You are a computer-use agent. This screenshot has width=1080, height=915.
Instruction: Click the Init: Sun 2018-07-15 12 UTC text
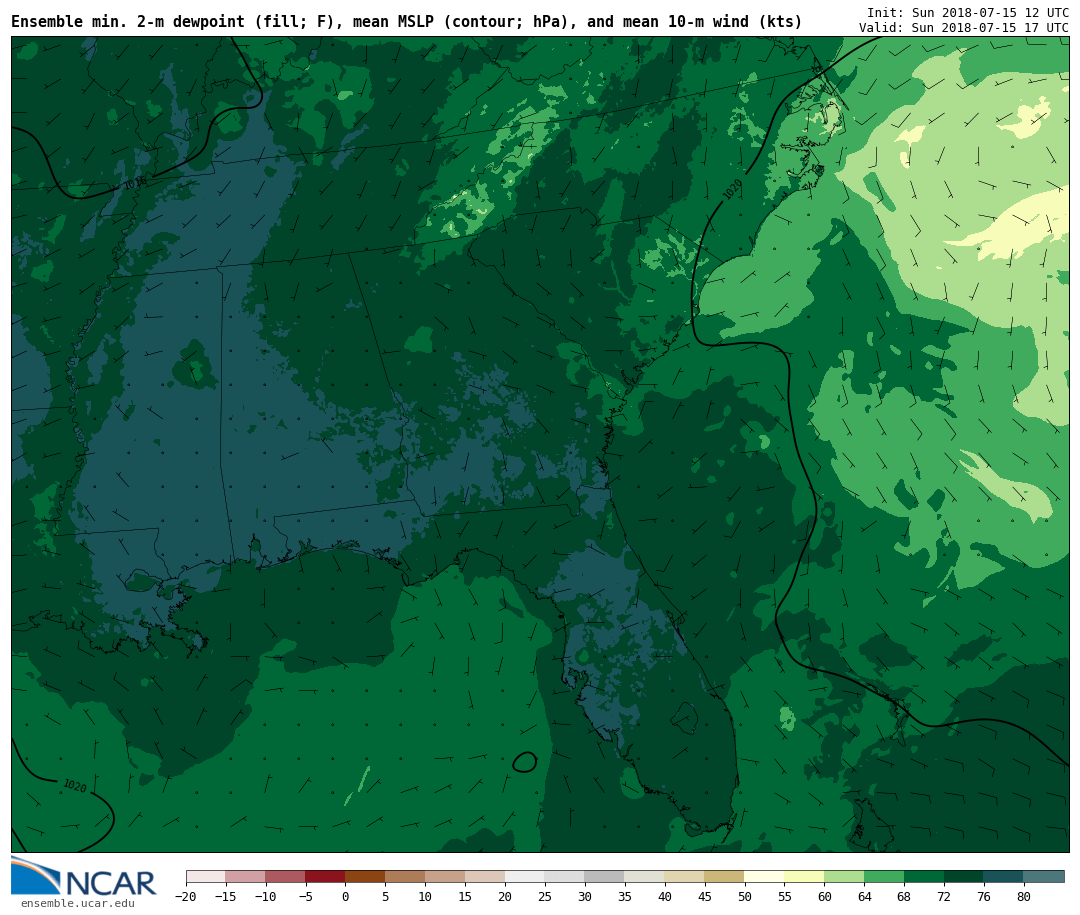click(x=968, y=12)
